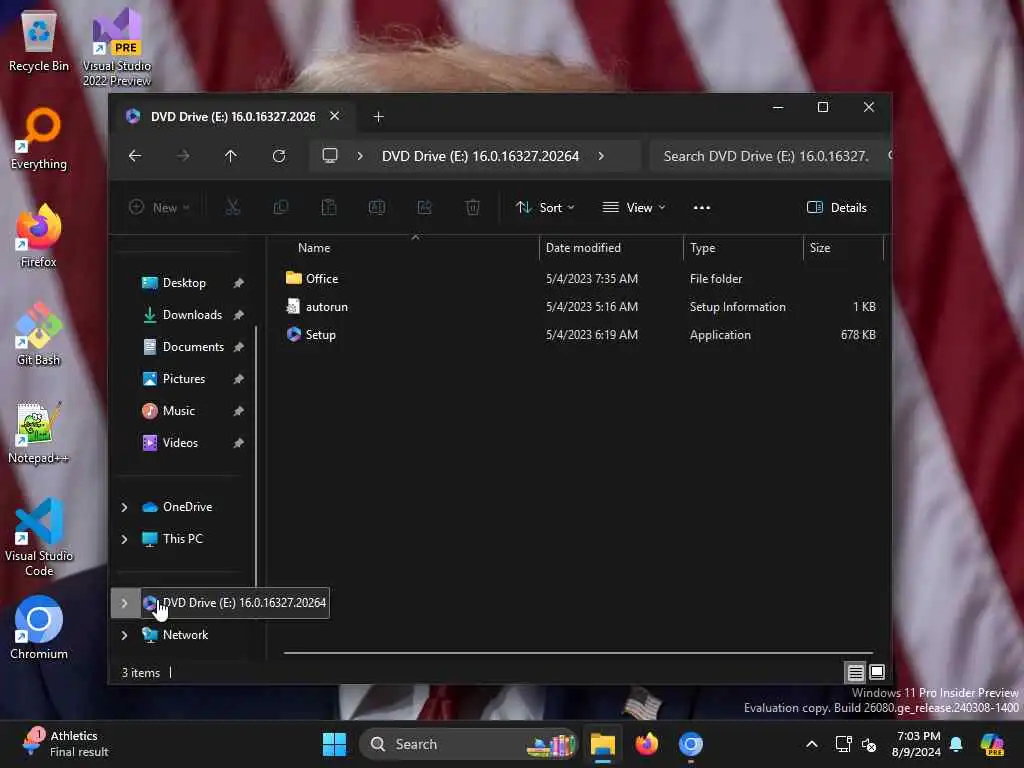1024x768 pixels.
Task: Open the Windows Start menu
Action: (x=334, y=744)
